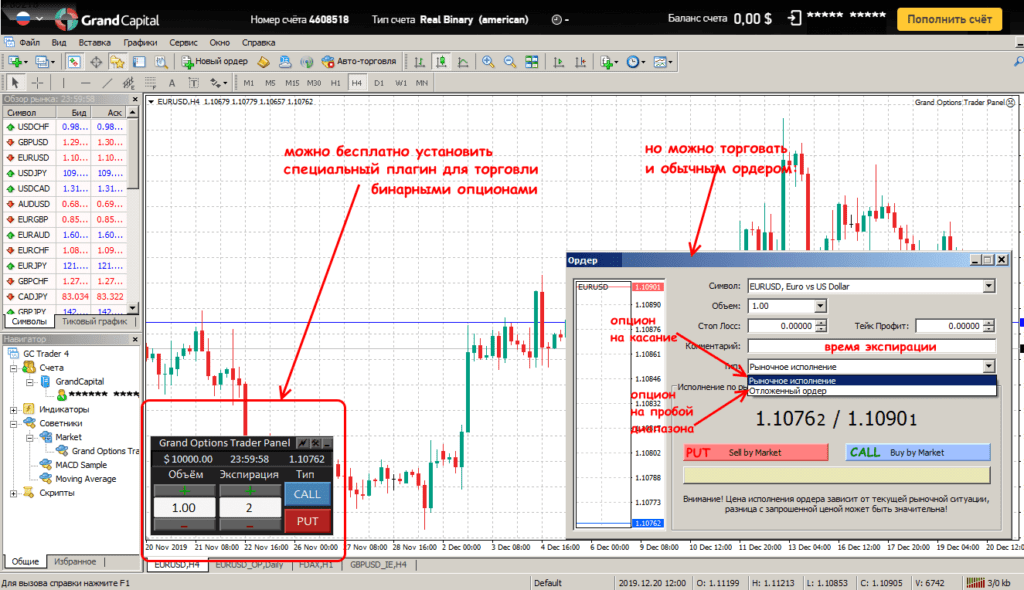Viewport: 1024px width, 590px height.
Task: Switch to the Тиковый график tab
Action: pos(94,322)
